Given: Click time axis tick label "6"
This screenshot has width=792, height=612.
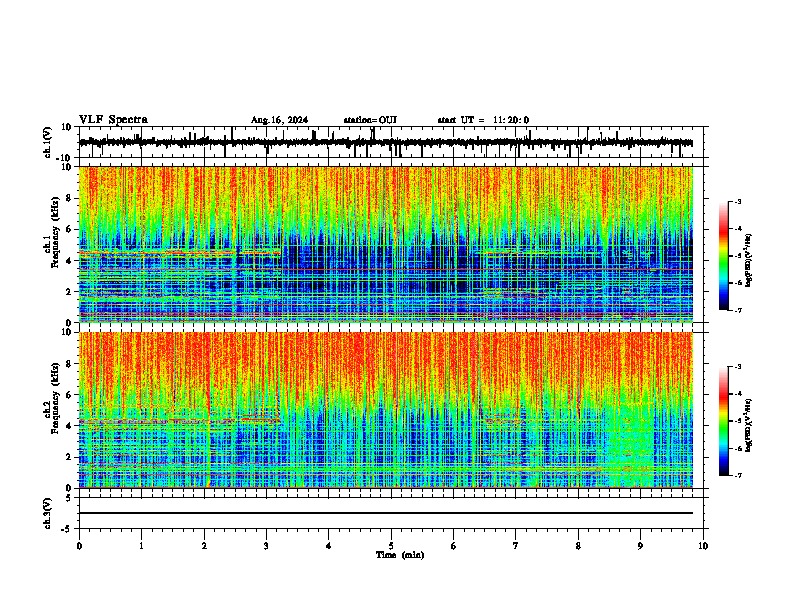Looking at the screenshot, I should pyautogui.click(x=454, y=546).
